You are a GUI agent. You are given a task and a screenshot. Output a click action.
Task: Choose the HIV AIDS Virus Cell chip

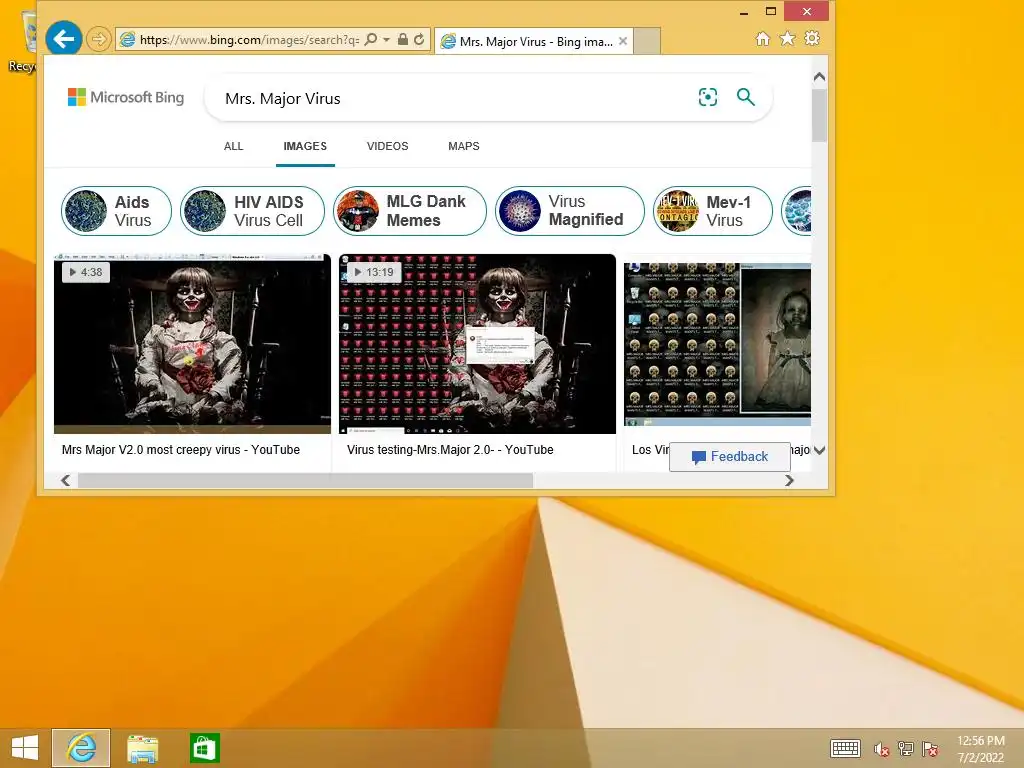coord(252,211)
